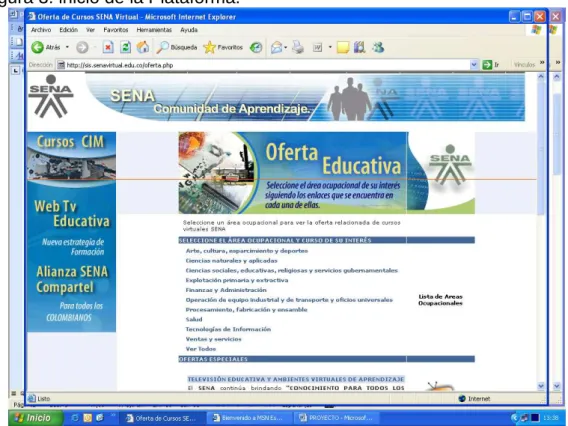Print the page with printer icon
The width and height of the screenshot is (568, 426).
coord(298,47)
